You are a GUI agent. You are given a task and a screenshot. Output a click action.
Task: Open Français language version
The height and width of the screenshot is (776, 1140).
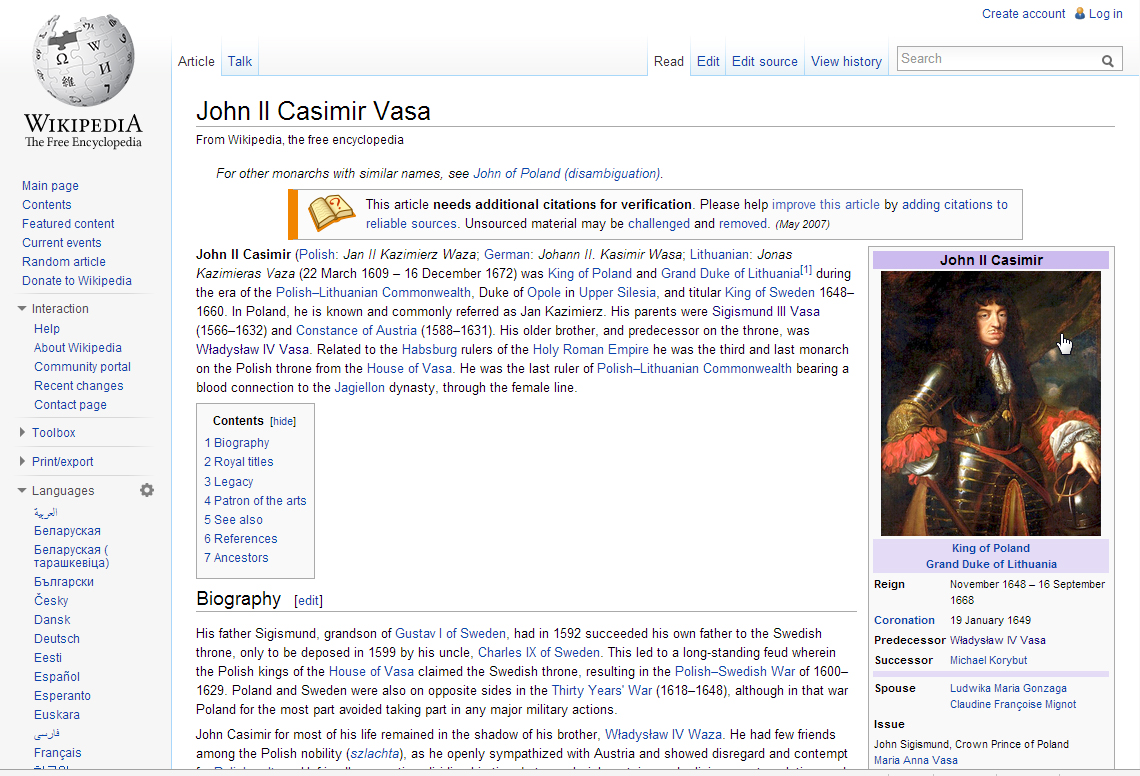coord(57,753)
